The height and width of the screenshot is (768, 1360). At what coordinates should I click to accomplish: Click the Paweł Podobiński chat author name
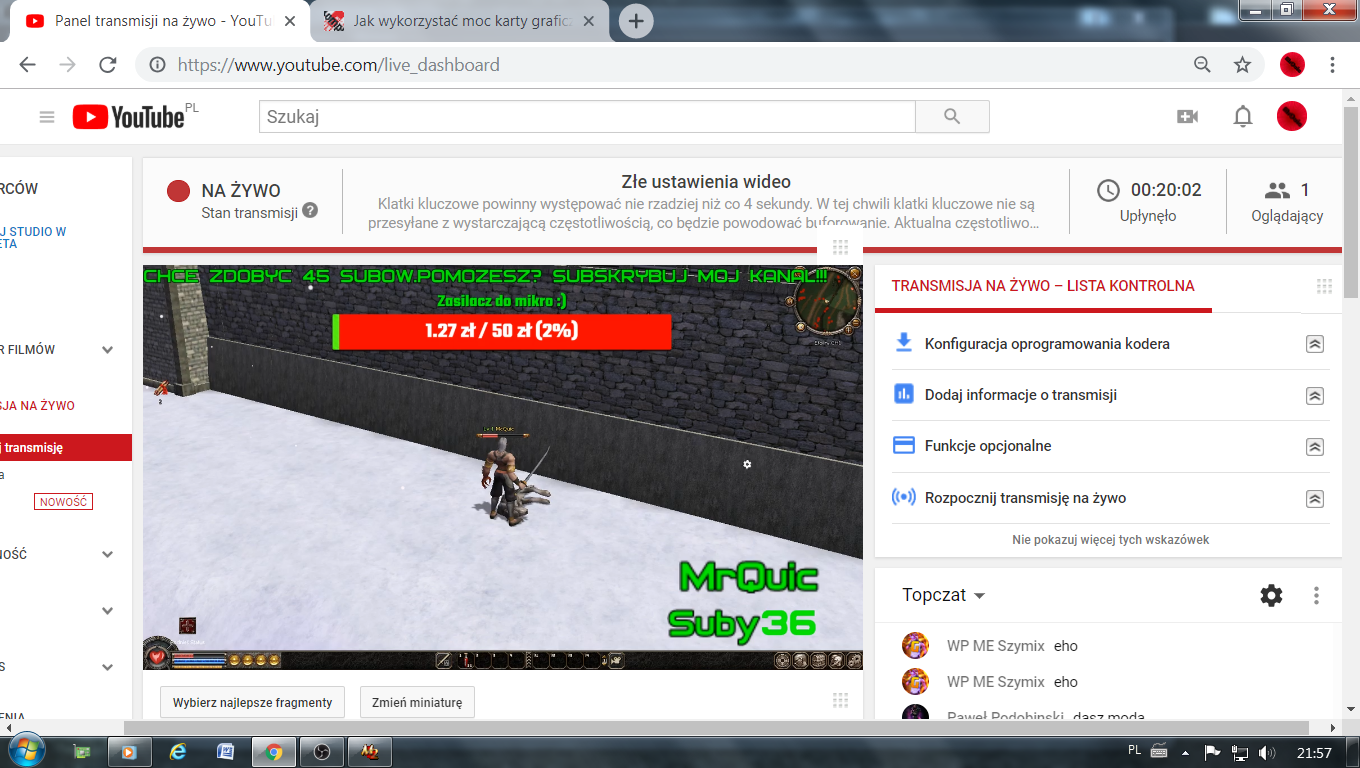[x=1005, y=715]
